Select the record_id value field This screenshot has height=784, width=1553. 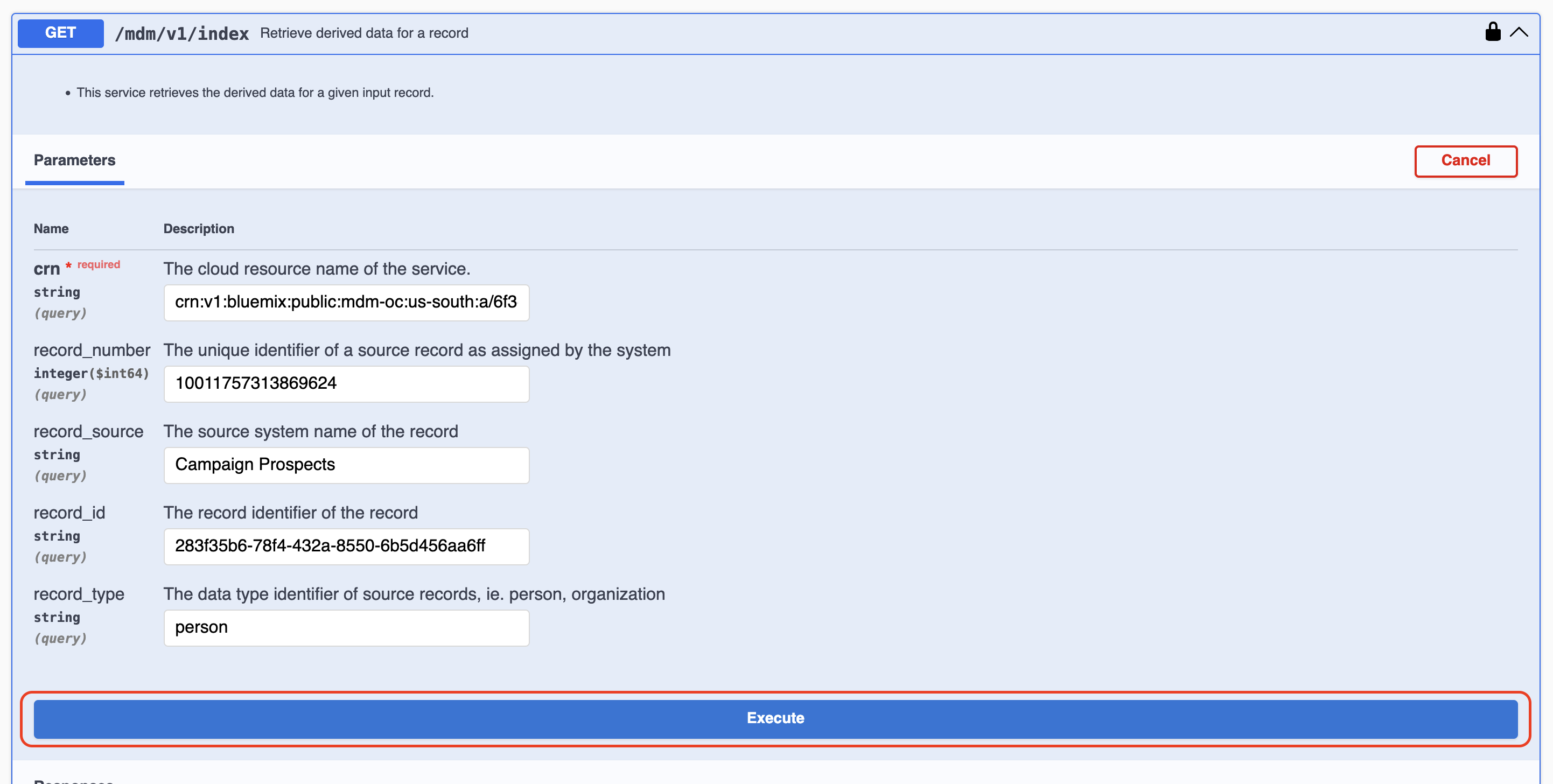pyautogui.click(x=346, y=547)
